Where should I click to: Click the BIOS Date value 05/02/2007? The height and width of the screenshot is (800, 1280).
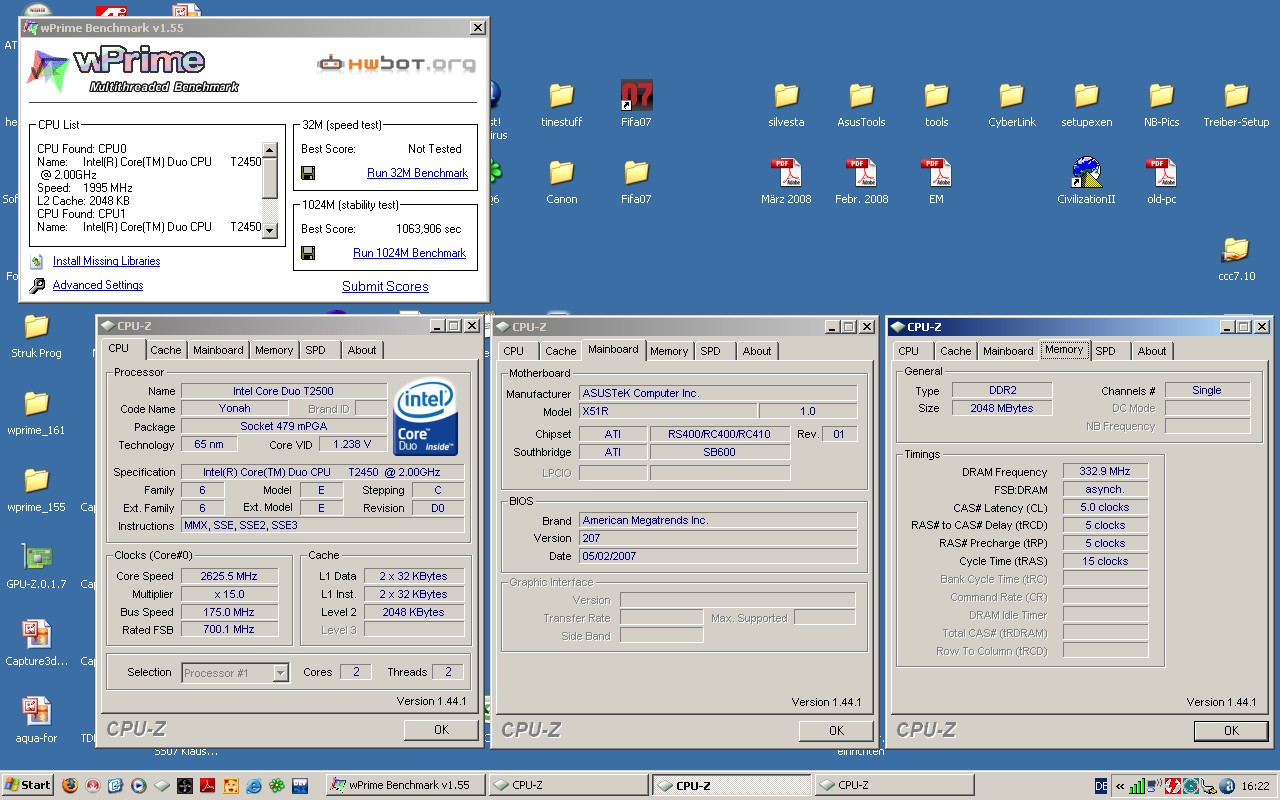pyautogui.click(x=718, y=556)
